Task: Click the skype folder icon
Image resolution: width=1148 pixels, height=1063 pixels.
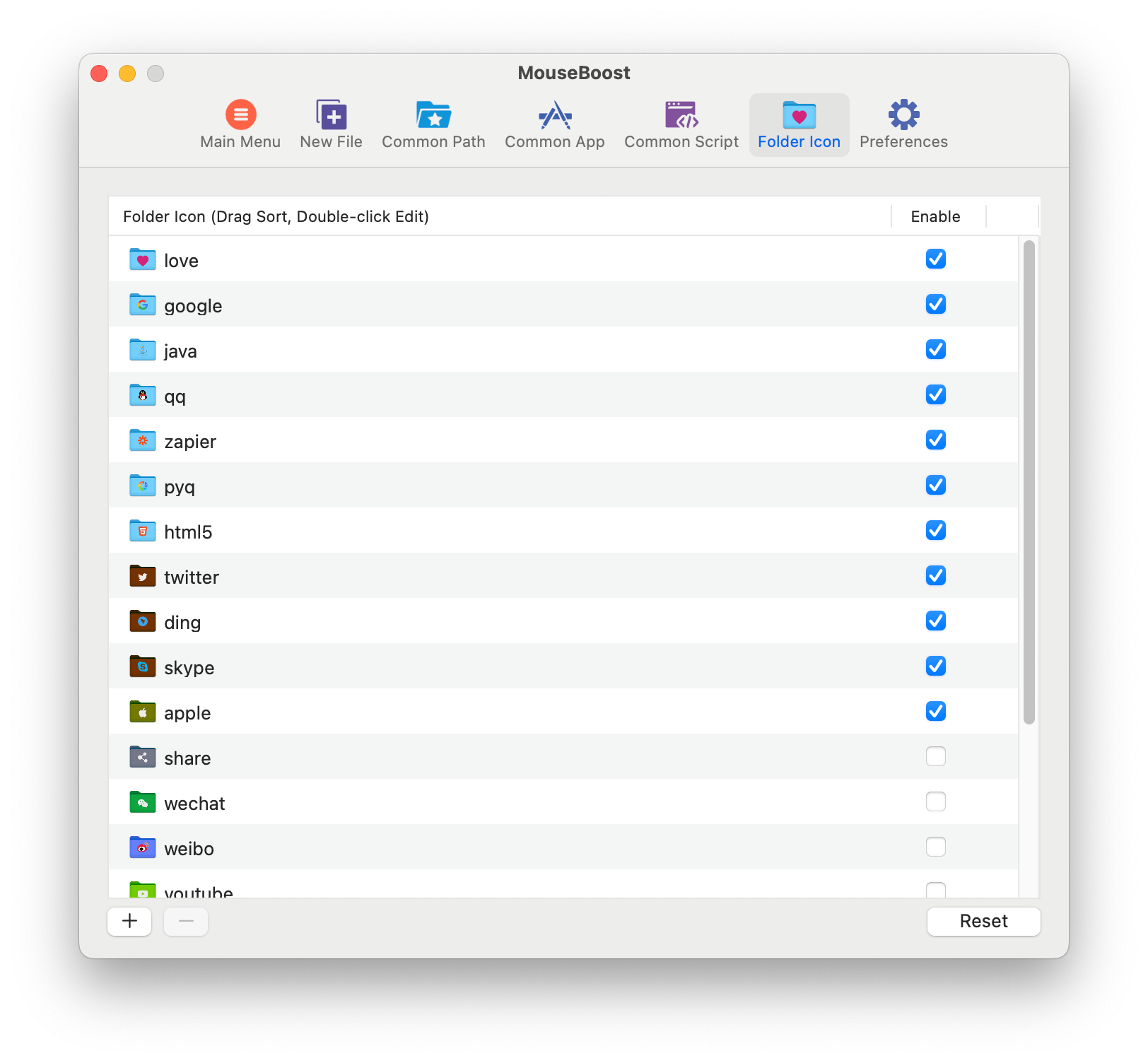Action: coord(143,666)
